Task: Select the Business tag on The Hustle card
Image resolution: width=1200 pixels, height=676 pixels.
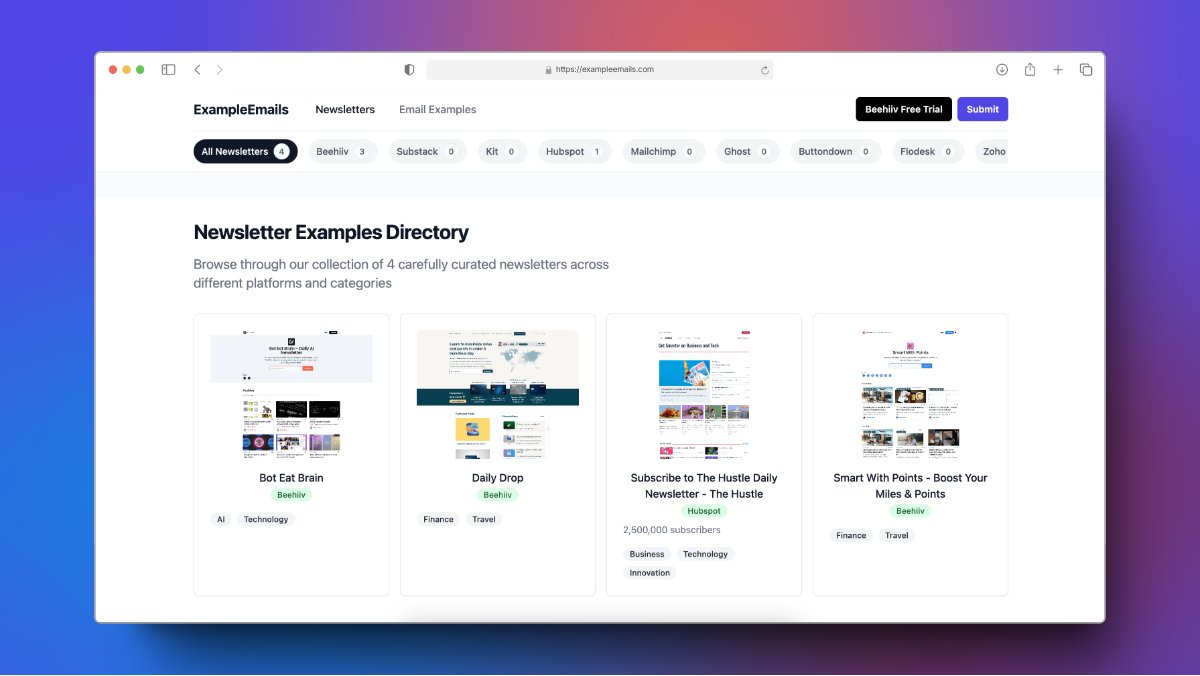Action: tap(647, 554)
